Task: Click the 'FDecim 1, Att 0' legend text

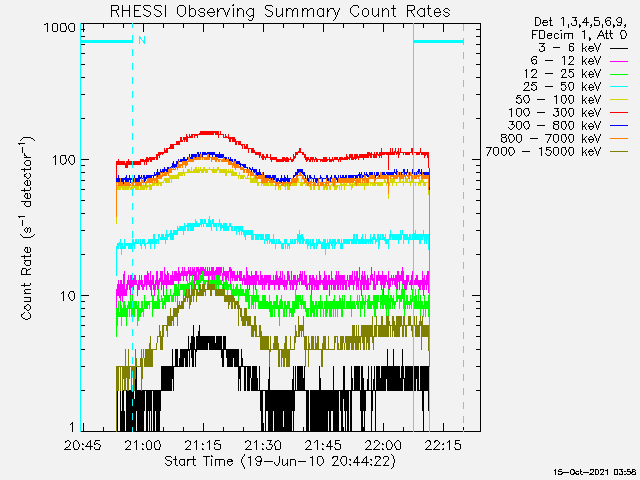Action: (579, 35)
